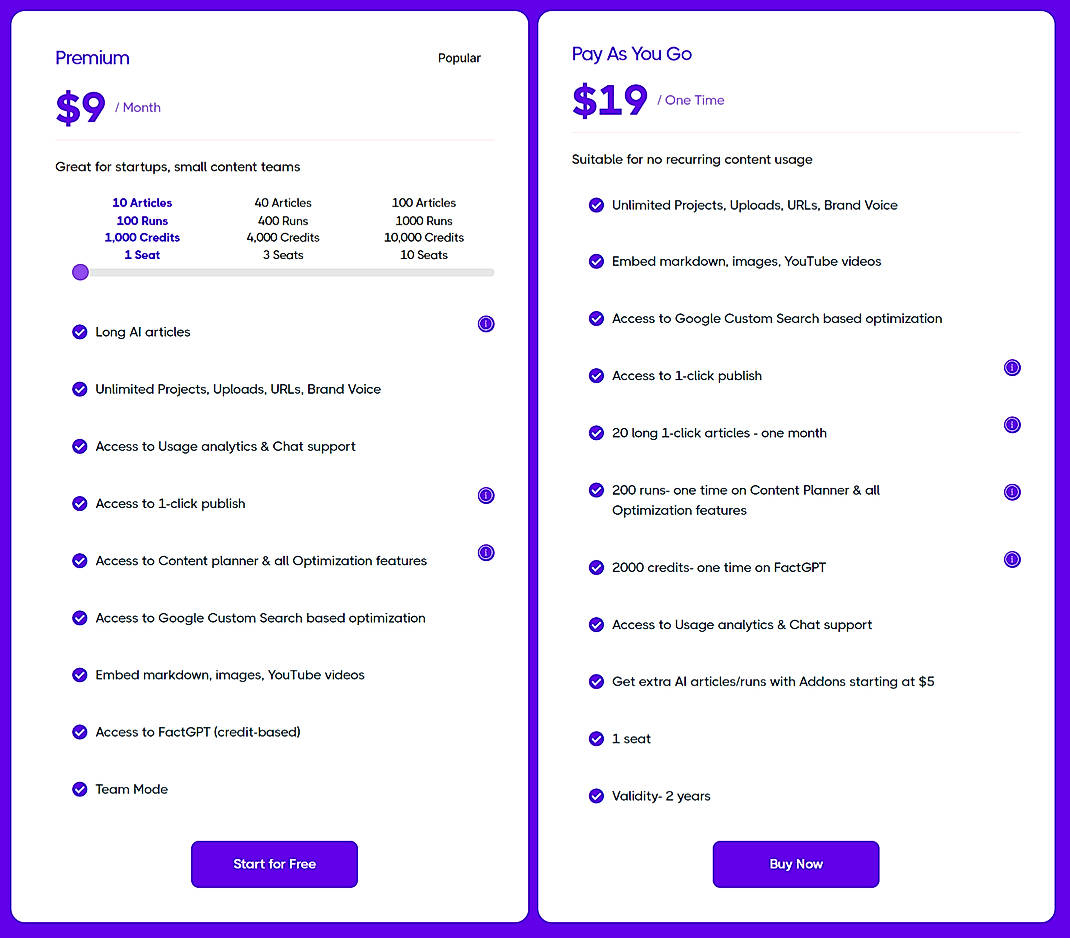
Task: Toggle the checkmark next to Validity- 2 years
Action: click(597, 796)
